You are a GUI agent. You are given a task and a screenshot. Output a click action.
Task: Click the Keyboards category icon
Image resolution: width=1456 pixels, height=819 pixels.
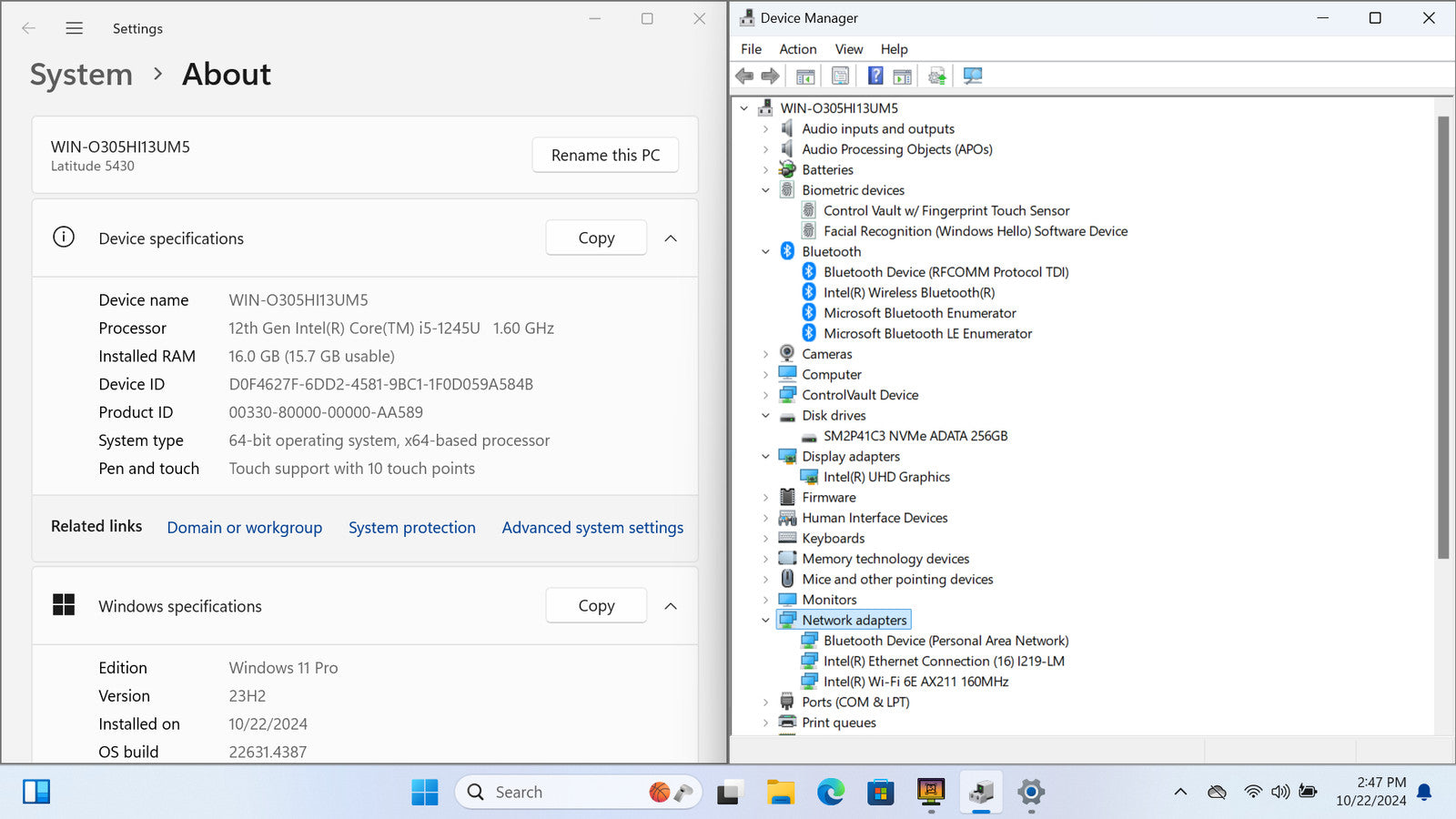pos(787,538)
